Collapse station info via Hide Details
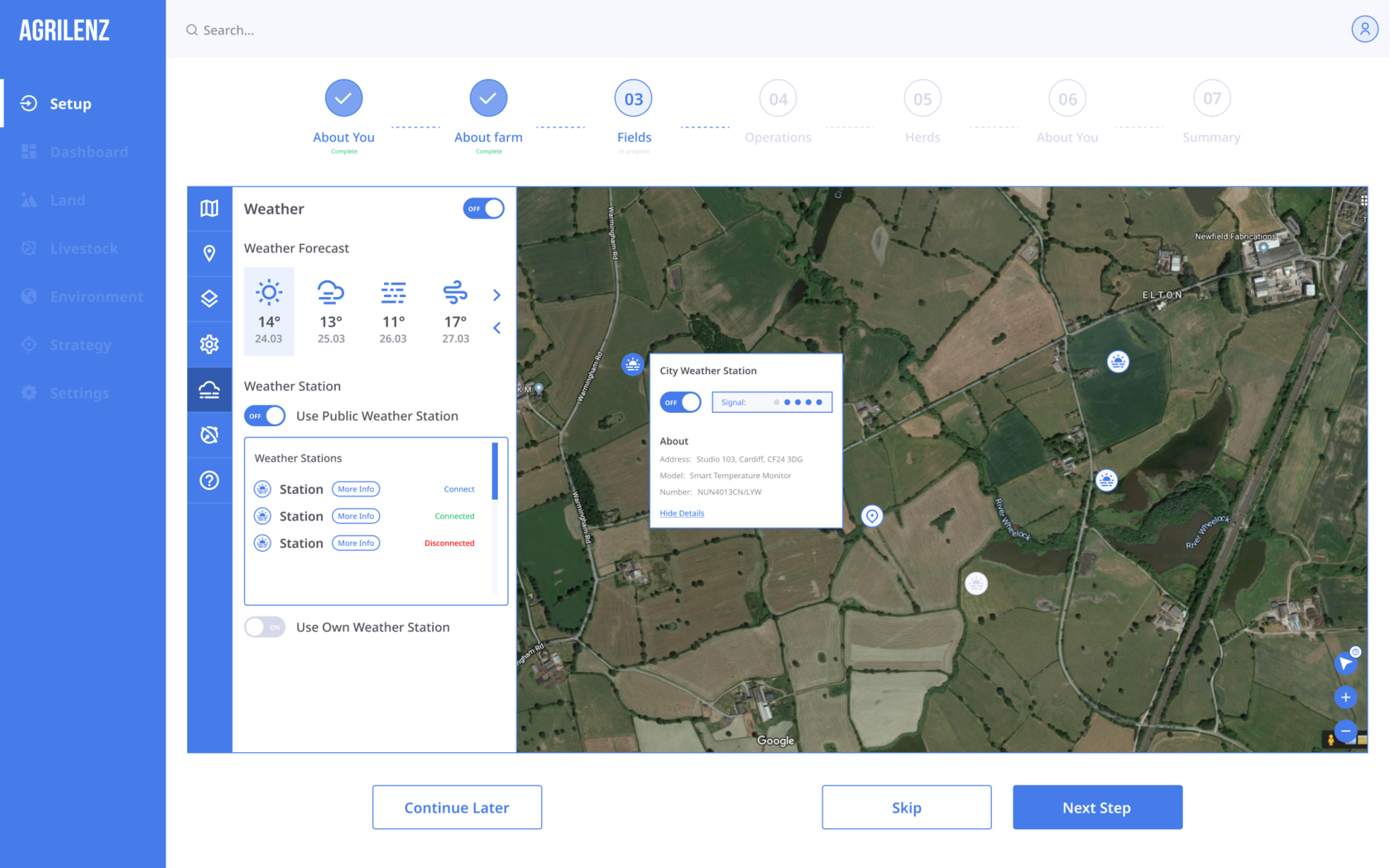The image size is (1390, 868). pos(682,513)
